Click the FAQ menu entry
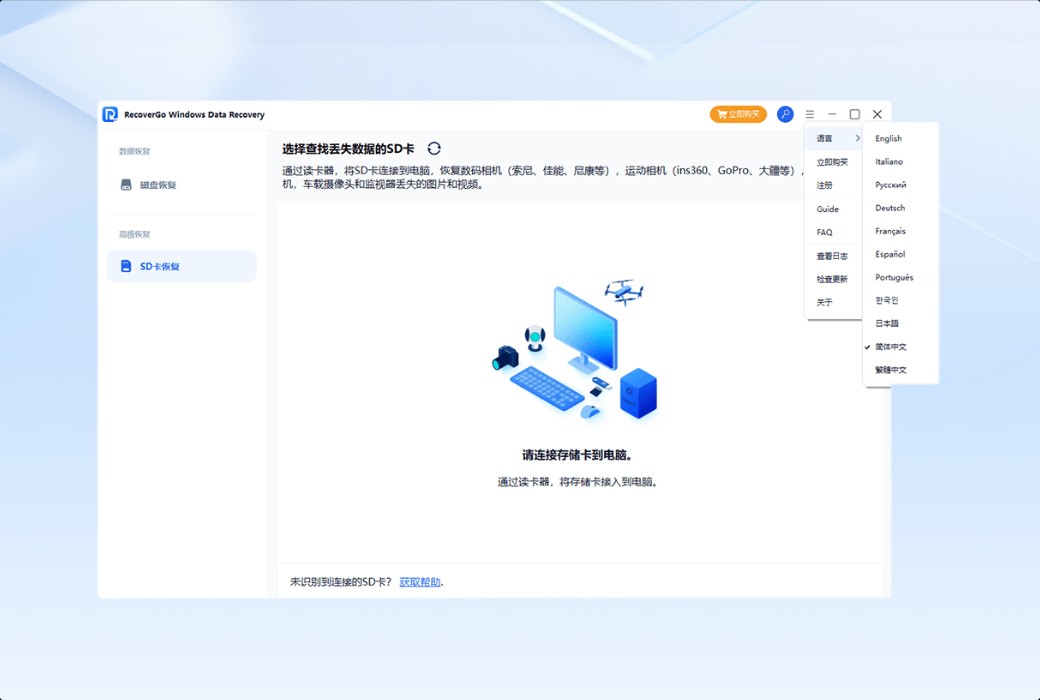 [825, 232]
